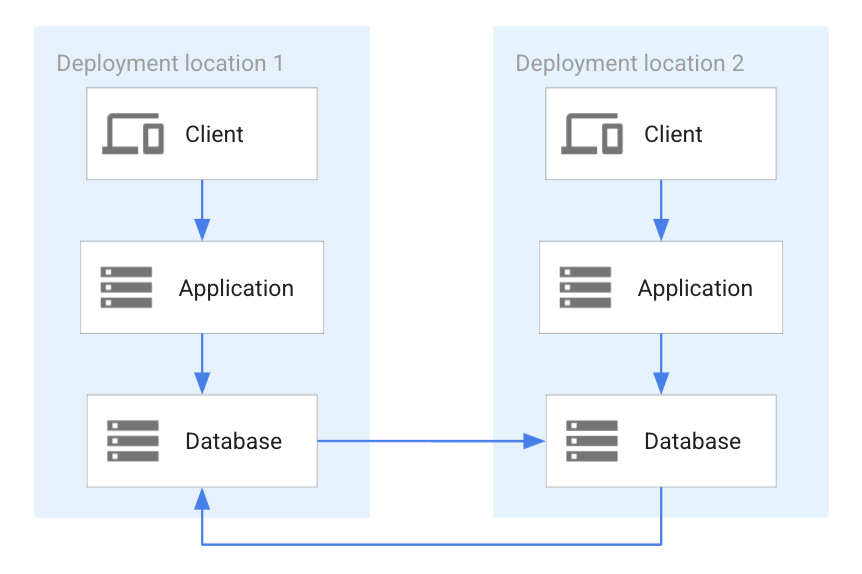Click the bottom return arrow beneath both locations
This screenshot has height=574, width=862.
[x=430, y=544]
